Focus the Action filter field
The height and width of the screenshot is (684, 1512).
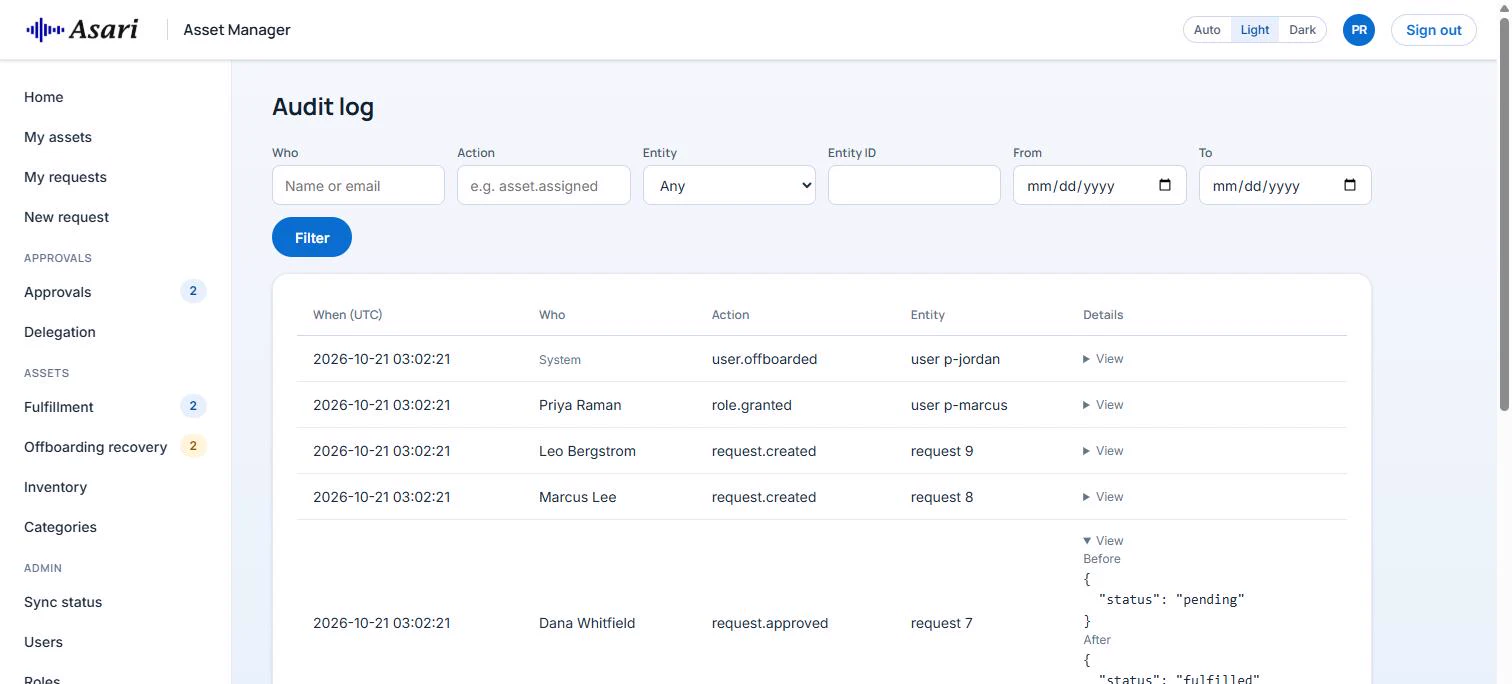pos(544,185)
